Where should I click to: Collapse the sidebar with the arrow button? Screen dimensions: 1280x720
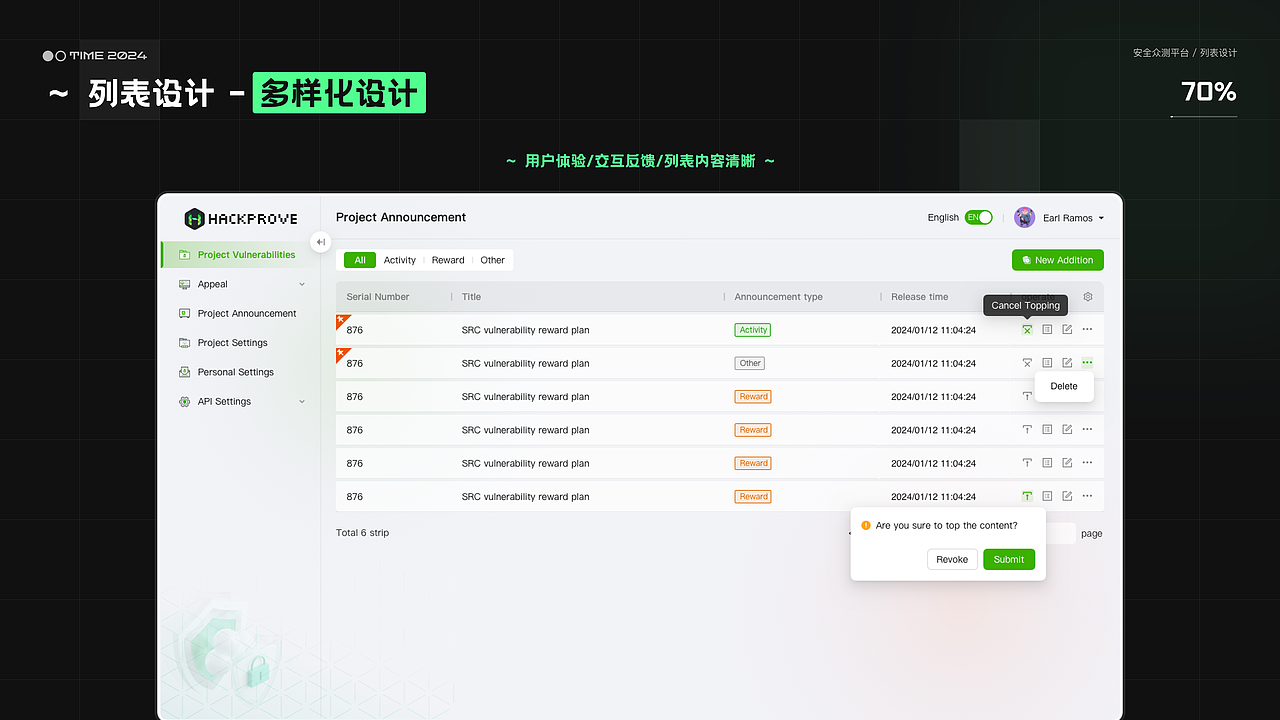coord(320,242)
